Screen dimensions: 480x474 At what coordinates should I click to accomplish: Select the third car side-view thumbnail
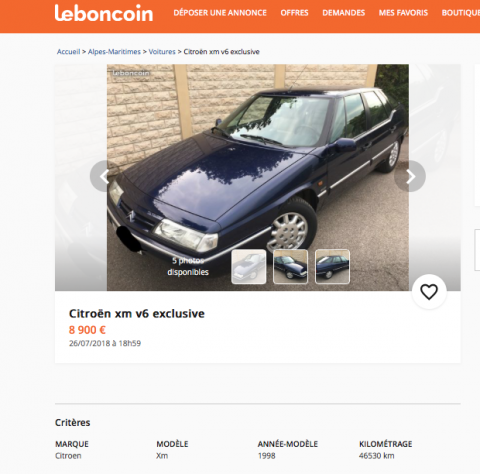[332, 267]
